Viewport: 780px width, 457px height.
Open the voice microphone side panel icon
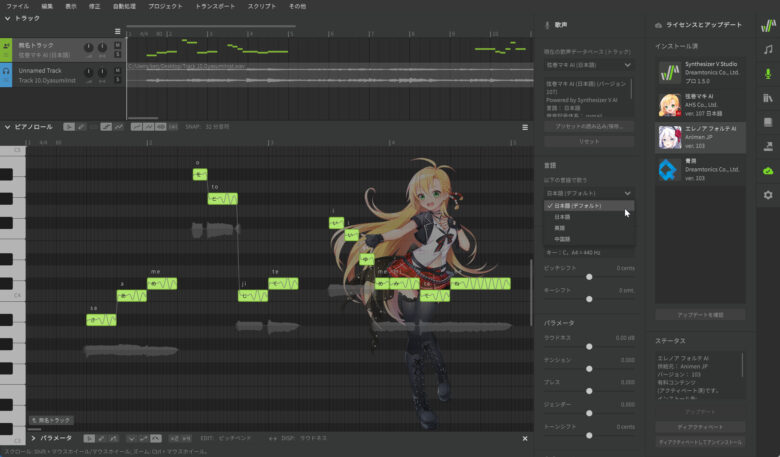coord(769,74)
